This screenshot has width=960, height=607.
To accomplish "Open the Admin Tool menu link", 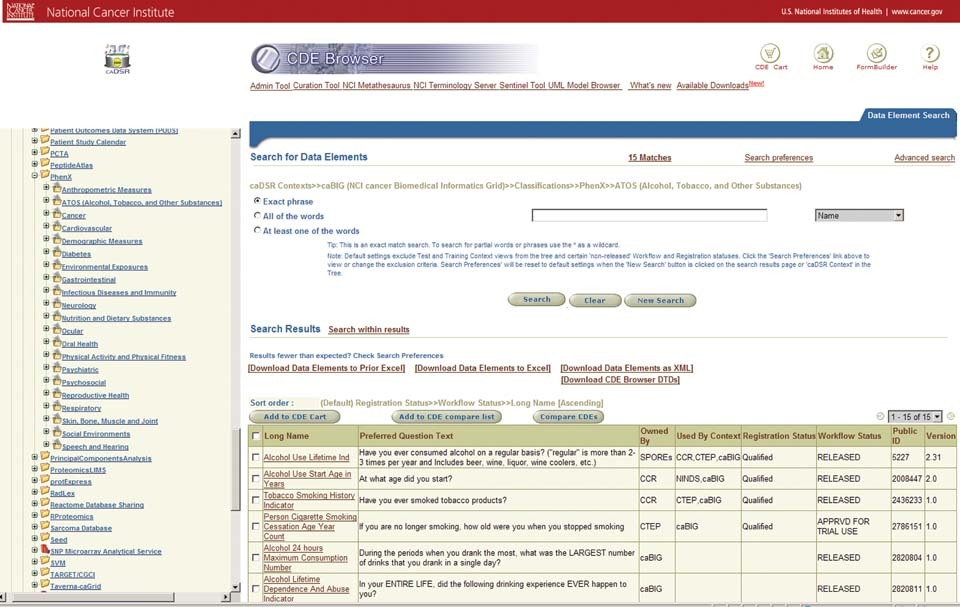I will (x=270, y=86).
